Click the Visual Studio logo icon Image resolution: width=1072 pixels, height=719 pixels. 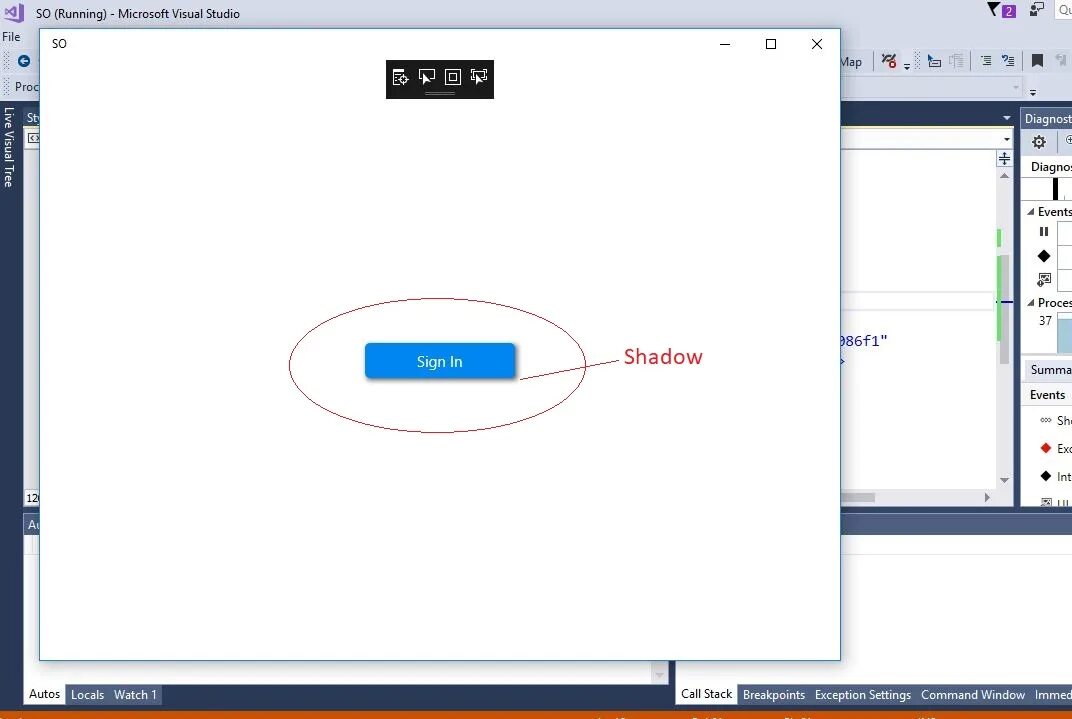click(14, 12)
